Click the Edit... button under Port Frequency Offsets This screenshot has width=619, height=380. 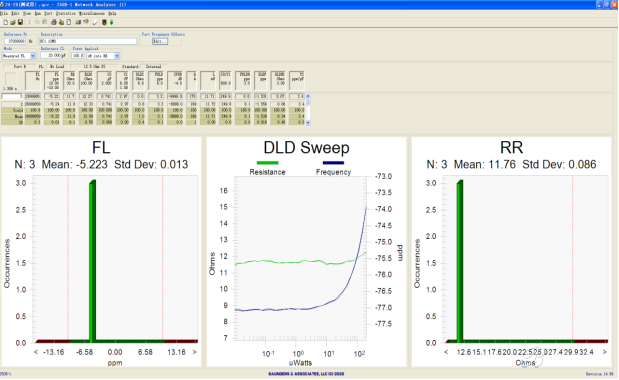(x=160, y=41)
